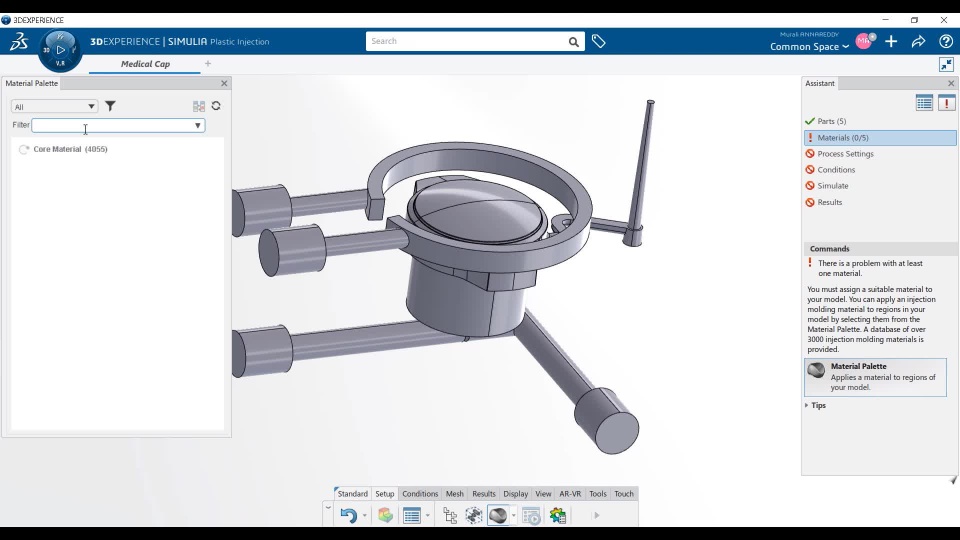Click the Material Palette panel title tab
Image resolution: width=960 pixels, height=540 pixels.
click(32, 83)
